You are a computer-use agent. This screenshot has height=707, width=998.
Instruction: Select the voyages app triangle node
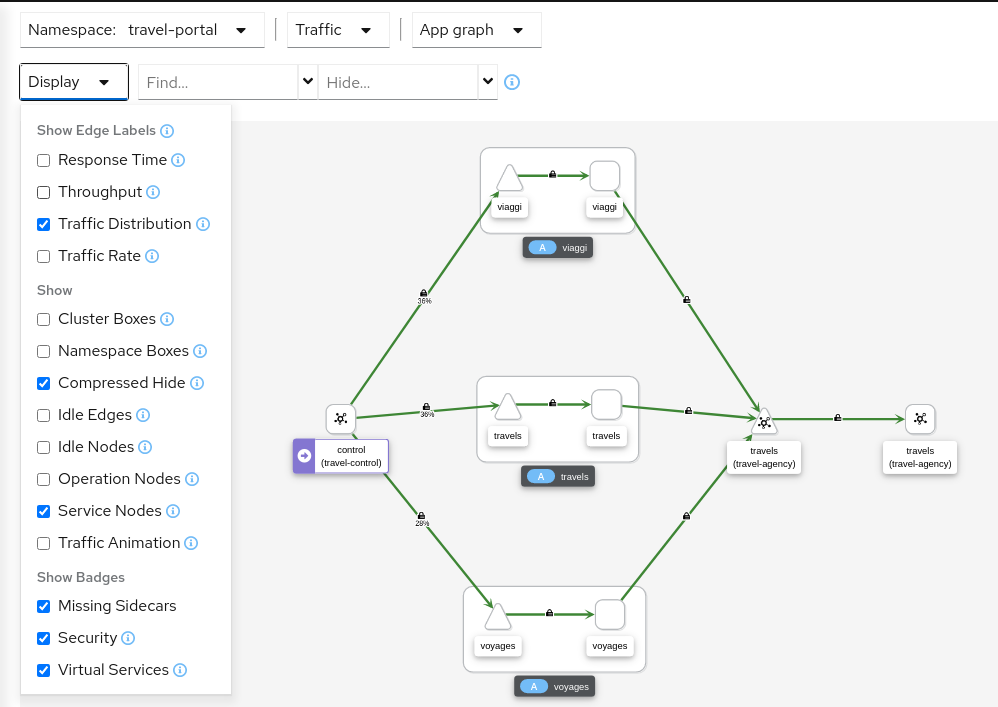point(497,616)
